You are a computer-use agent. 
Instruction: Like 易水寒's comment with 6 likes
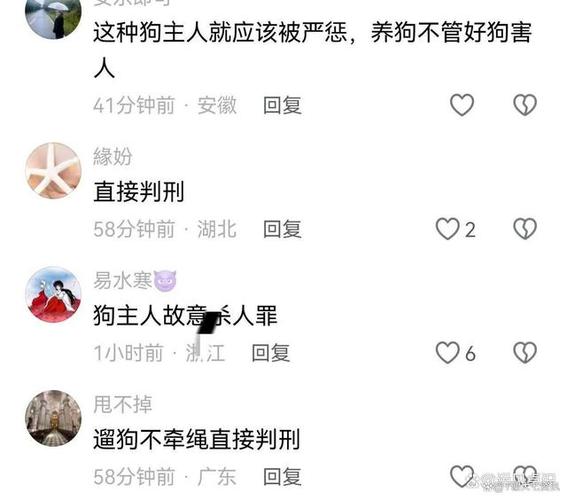pos(448,352)
